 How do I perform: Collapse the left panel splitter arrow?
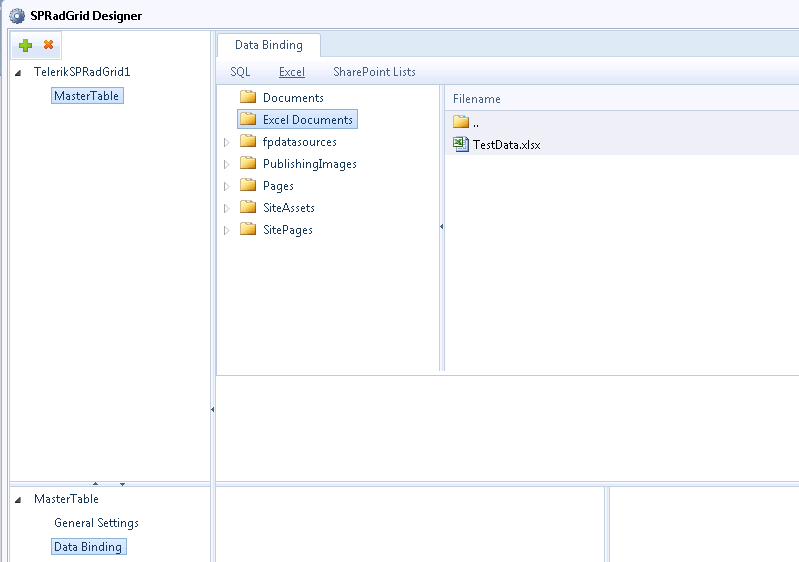point(212,409)
